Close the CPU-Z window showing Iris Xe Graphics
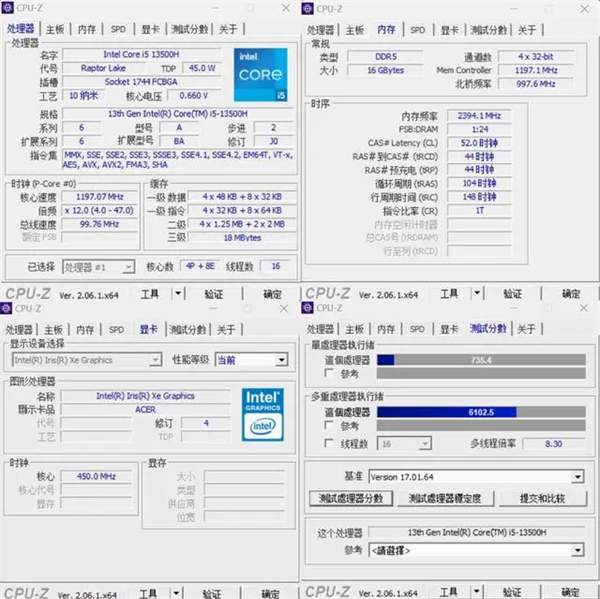This screenshot has width=600, height=599. click(284, 308)
